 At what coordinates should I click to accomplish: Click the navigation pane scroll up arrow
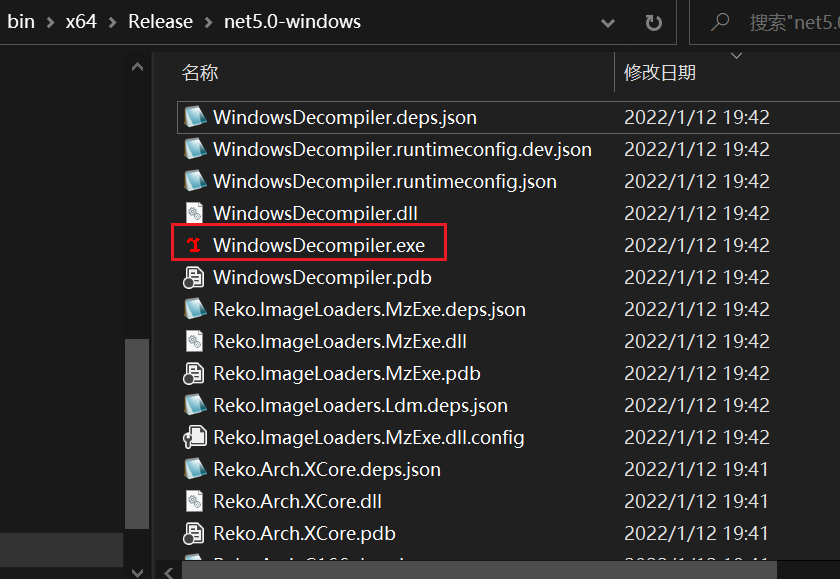[x=137, y=67]
